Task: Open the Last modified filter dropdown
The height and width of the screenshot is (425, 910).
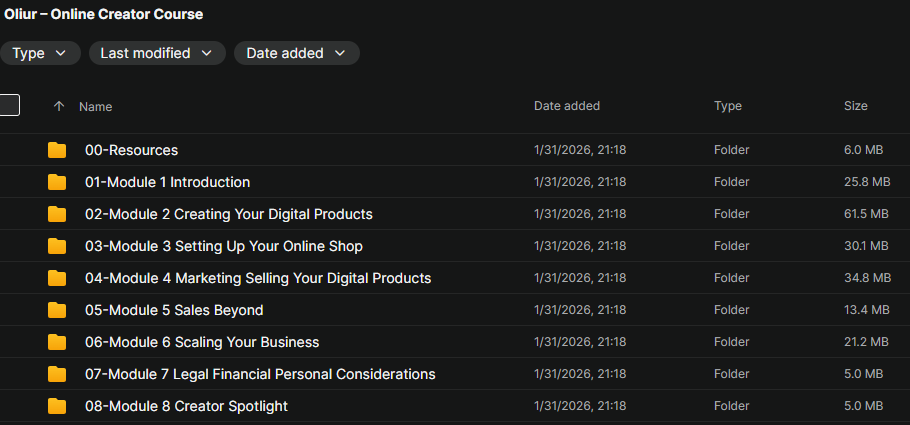Action: [x=156, y=53]
